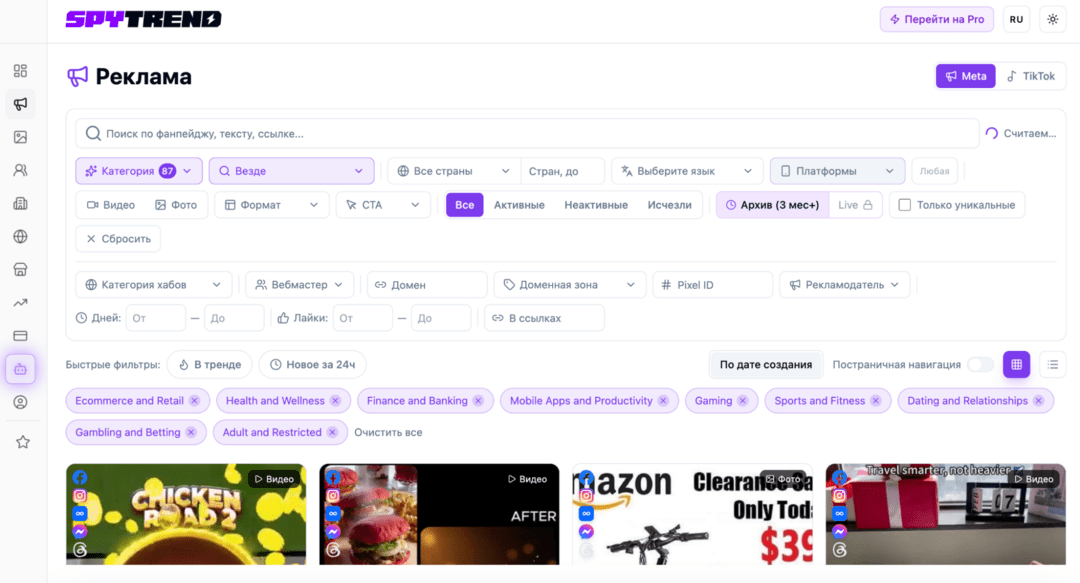Toggle the light/dark theme sun icon
Image resolution: width=1080 pixels, height=583 pixels.
(1052, 19)
